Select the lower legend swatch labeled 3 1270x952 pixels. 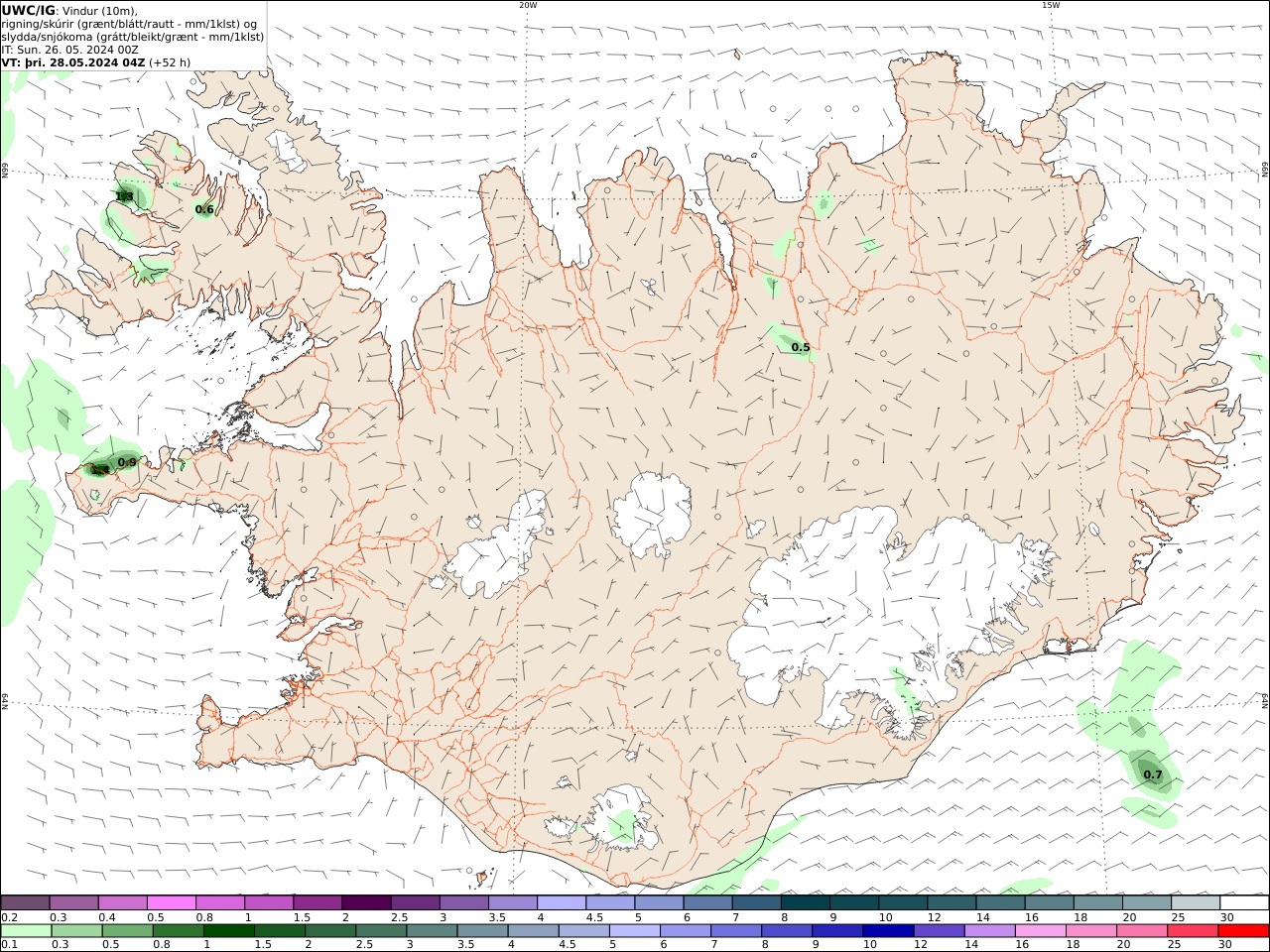tap(432, 930)
